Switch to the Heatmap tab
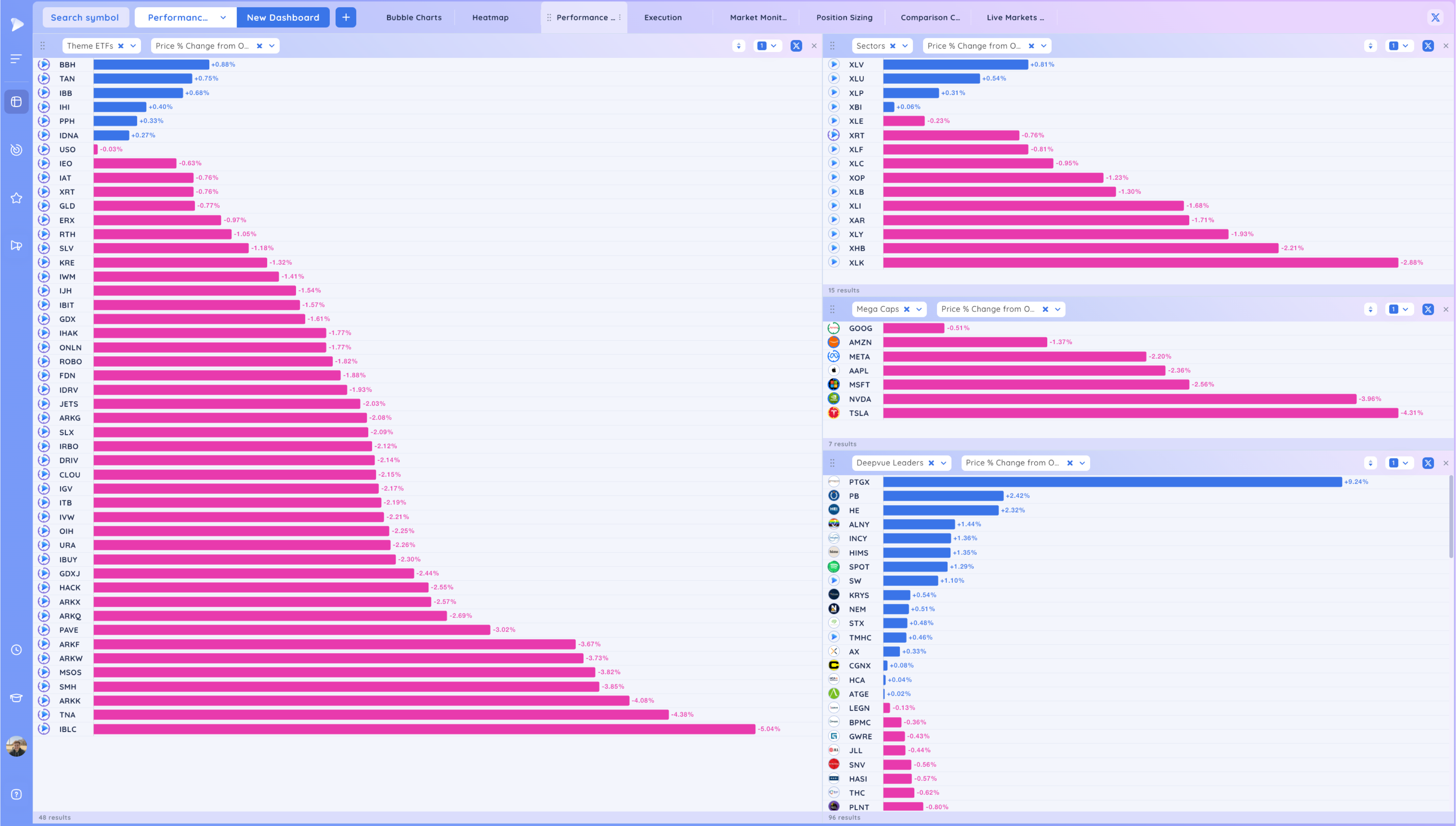Screen dimensions: 1456x826 (490, 17)
